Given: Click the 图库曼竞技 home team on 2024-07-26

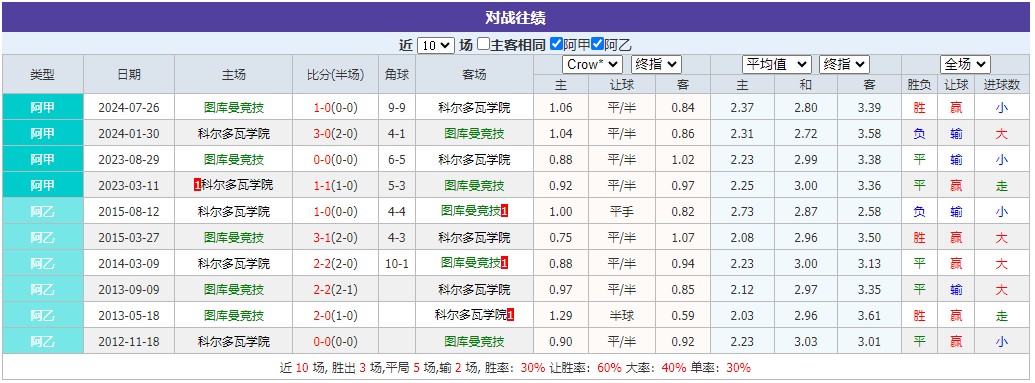Looking at the screenshot, I should [234, 108].
